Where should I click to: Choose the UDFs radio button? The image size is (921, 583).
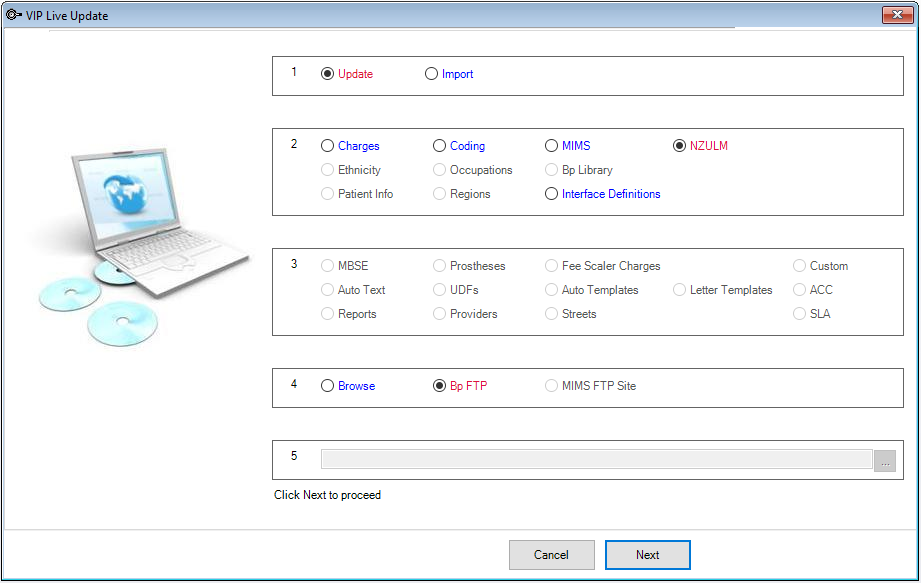[439, 290]
